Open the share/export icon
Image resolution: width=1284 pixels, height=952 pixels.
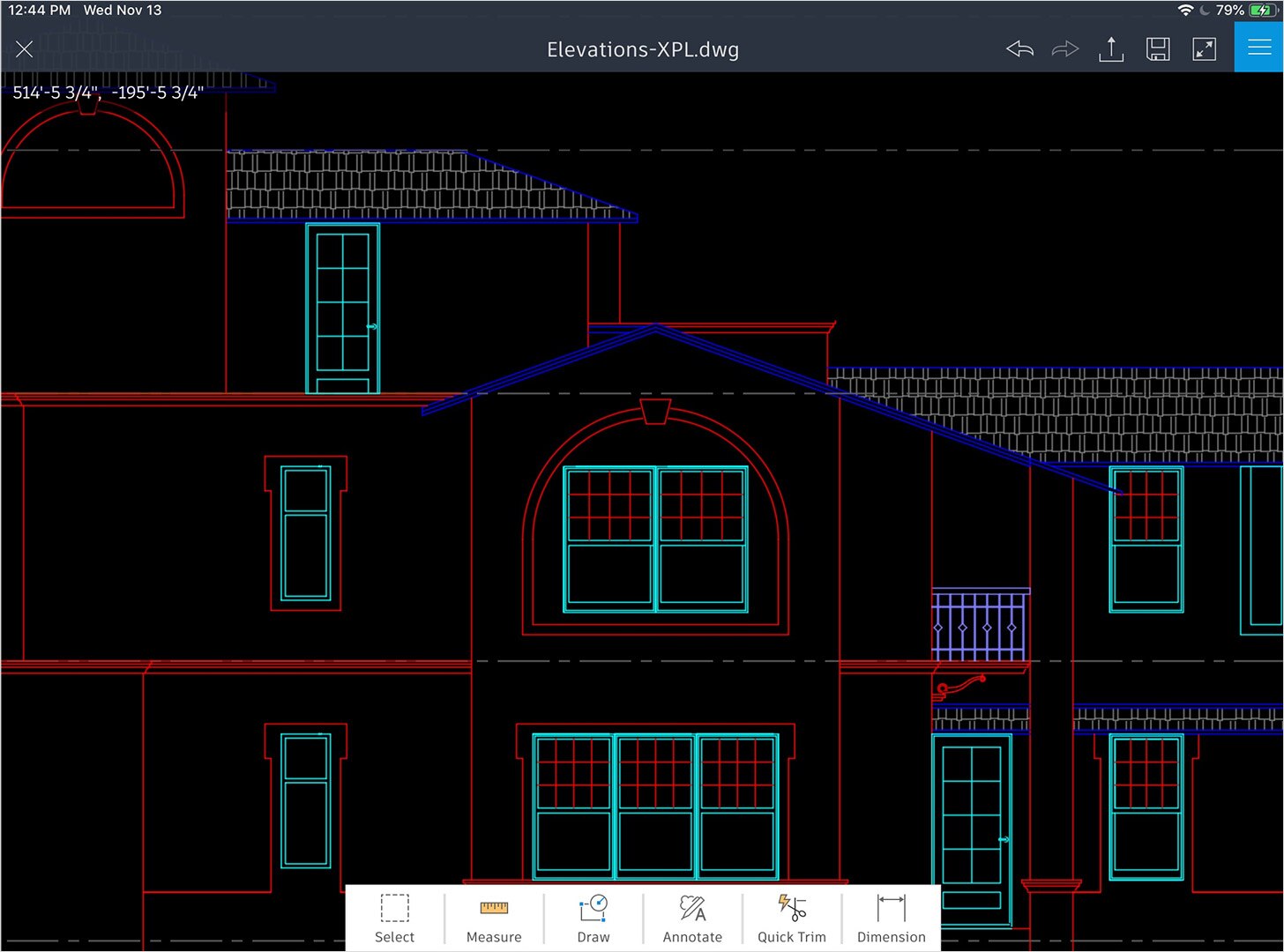1111,49
